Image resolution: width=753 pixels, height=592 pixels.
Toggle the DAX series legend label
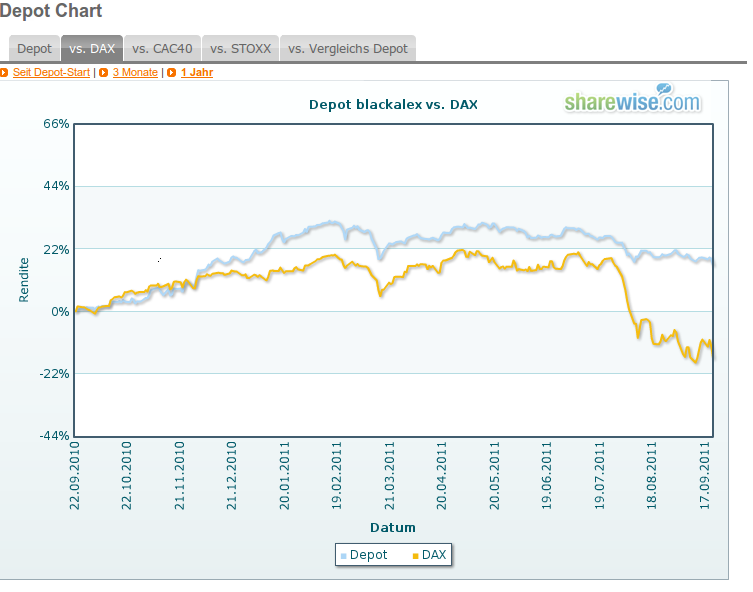click(435, 554)
